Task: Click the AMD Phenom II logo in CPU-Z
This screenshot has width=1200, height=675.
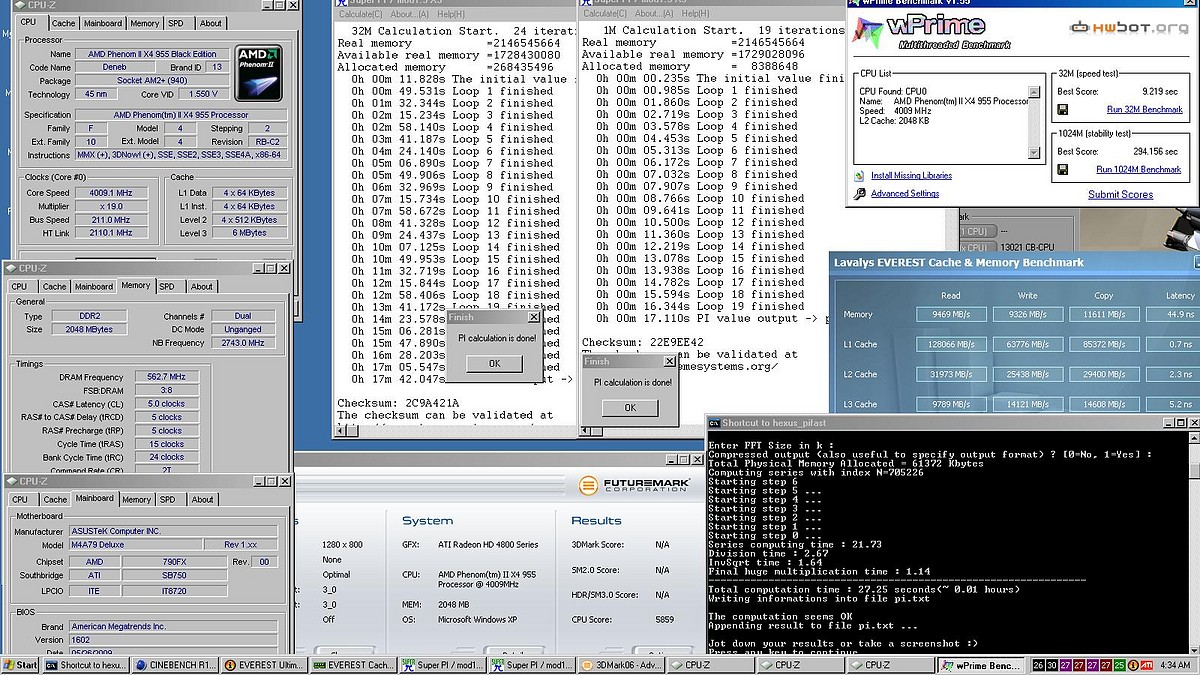Action: [258, 72]
